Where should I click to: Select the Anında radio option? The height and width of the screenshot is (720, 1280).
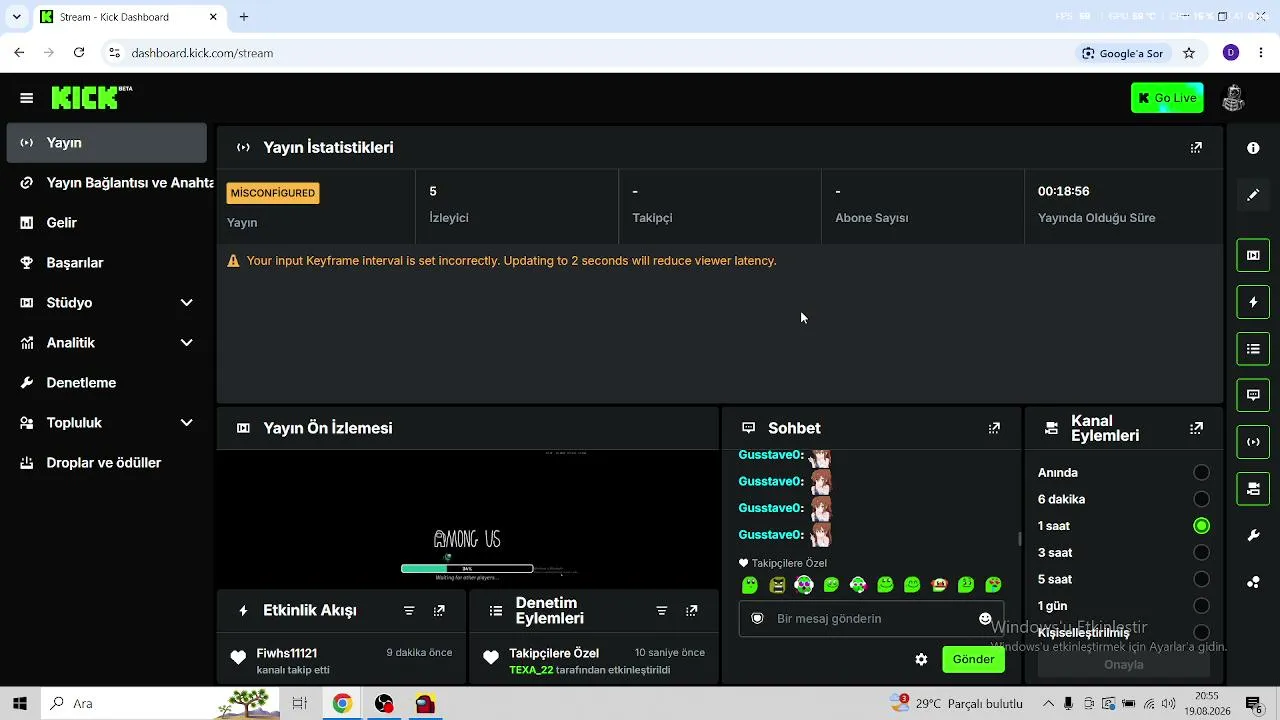(1202, 473)
